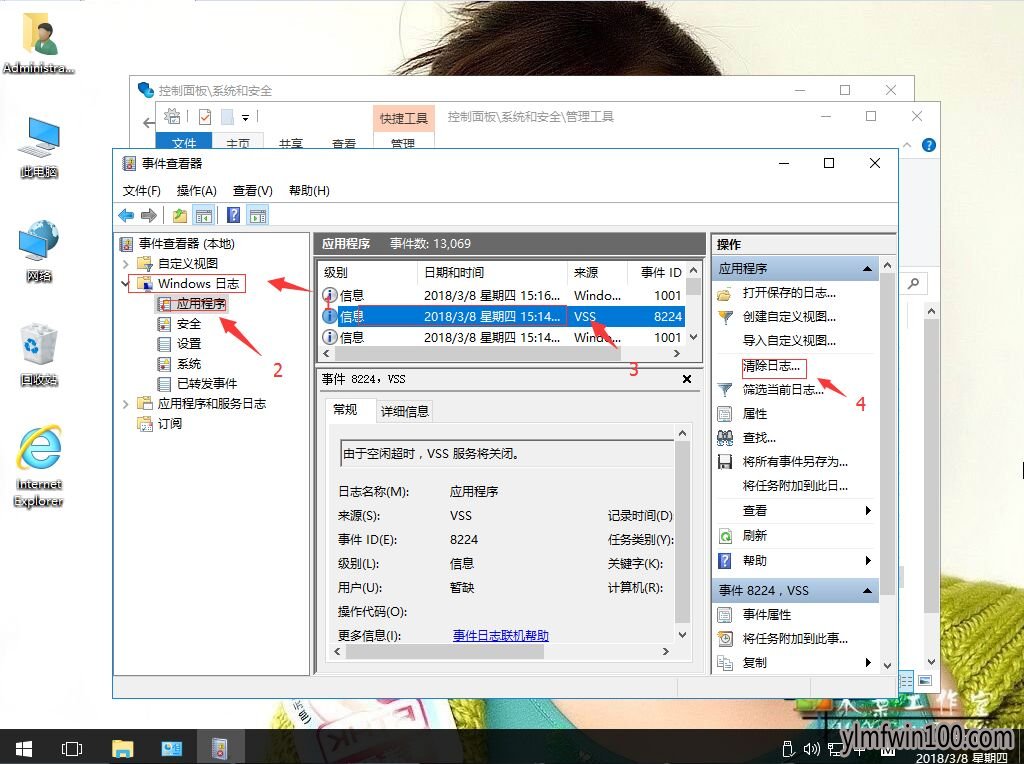1024x764 pixels.
Task: Click the 事件属性 action
Action: click(x=767, y=614)
